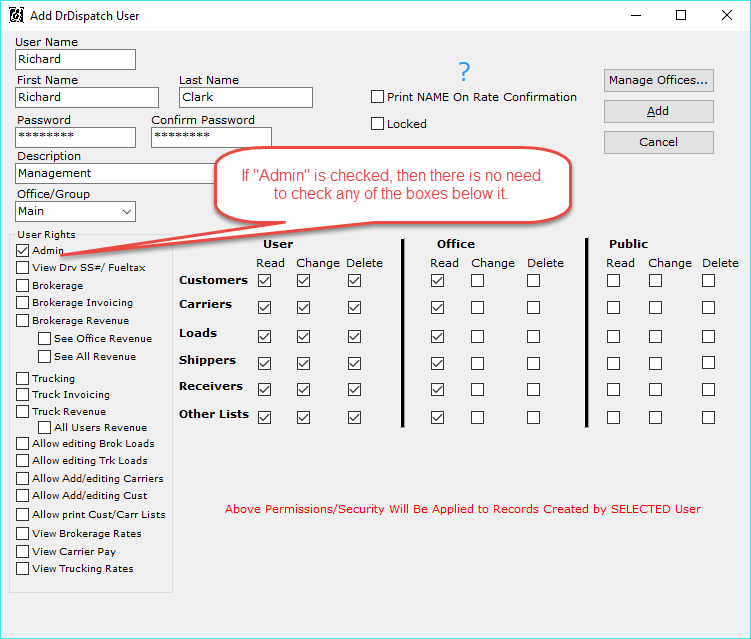The height and width of the screenshot is (639, 751).
Task: Uncheck Shippers User Read permission
Action: point(264,364)
